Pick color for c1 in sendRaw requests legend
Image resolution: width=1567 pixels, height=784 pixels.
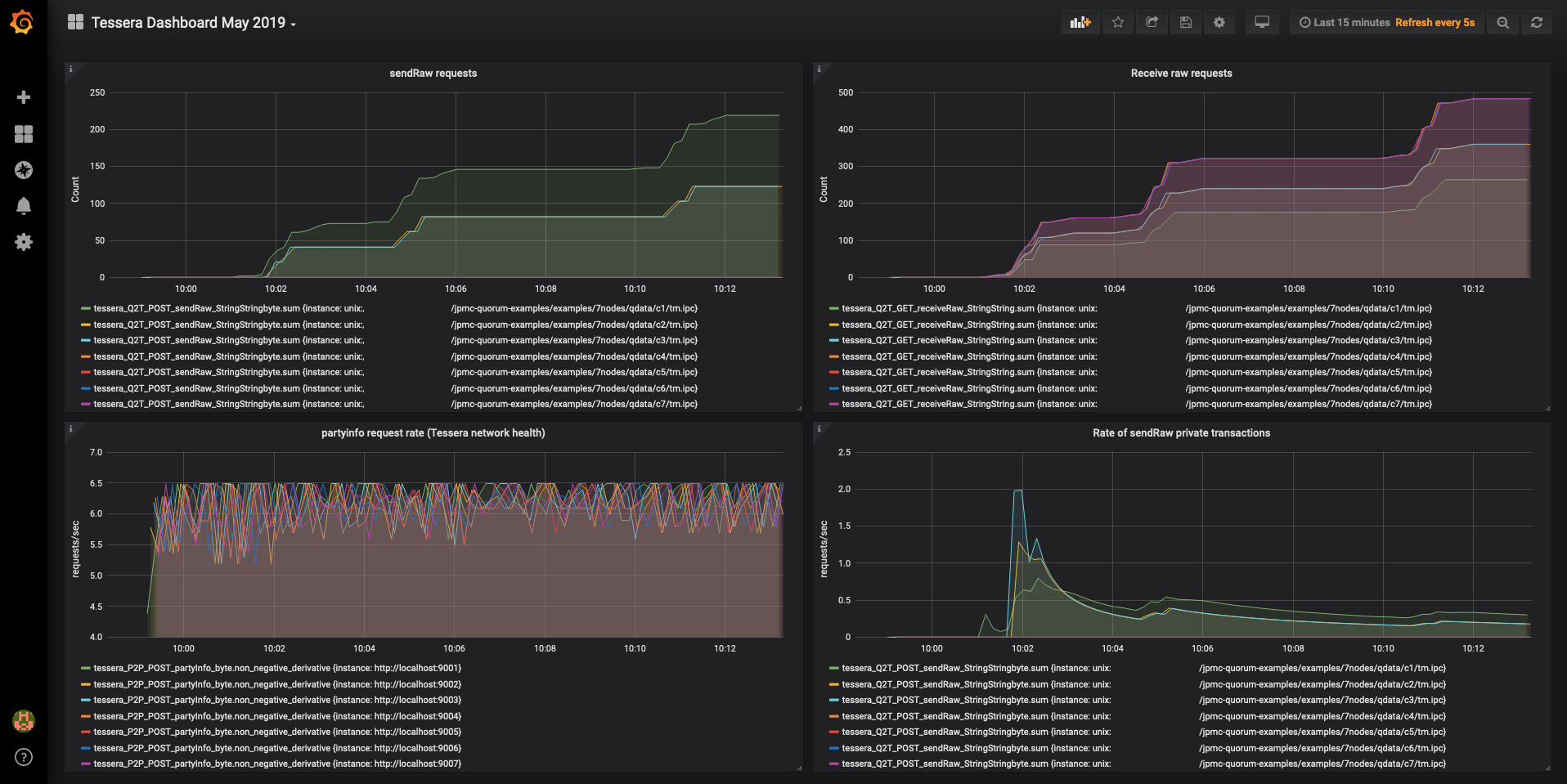[x=85, y=308]
